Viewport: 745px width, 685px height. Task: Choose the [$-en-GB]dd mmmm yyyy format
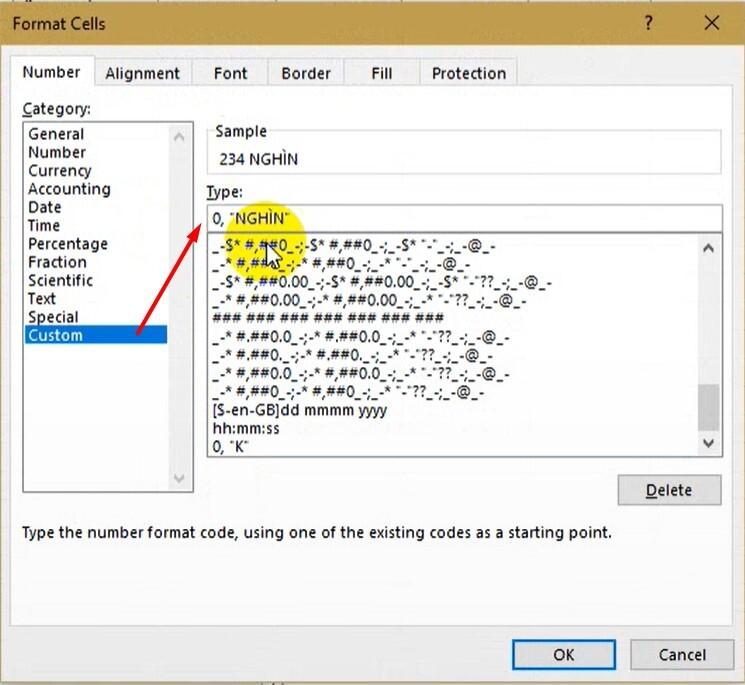click(x=299, y=410)
